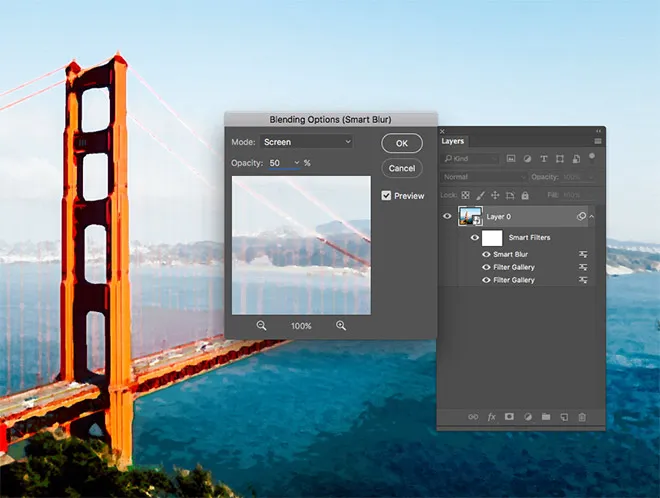The height and width of the screenshot is (498, 660).
Task: Open the Mode dropdown set to Screen
Action: pos(306,142)
